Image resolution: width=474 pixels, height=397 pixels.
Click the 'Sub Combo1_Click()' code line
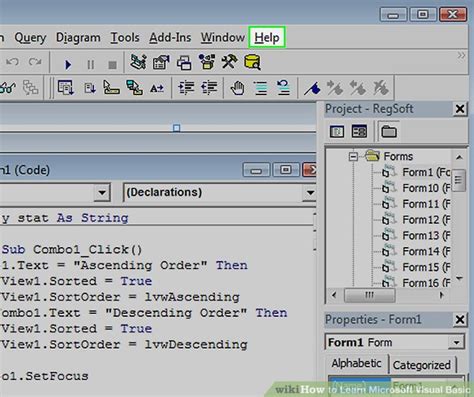(x=72, y=250)
